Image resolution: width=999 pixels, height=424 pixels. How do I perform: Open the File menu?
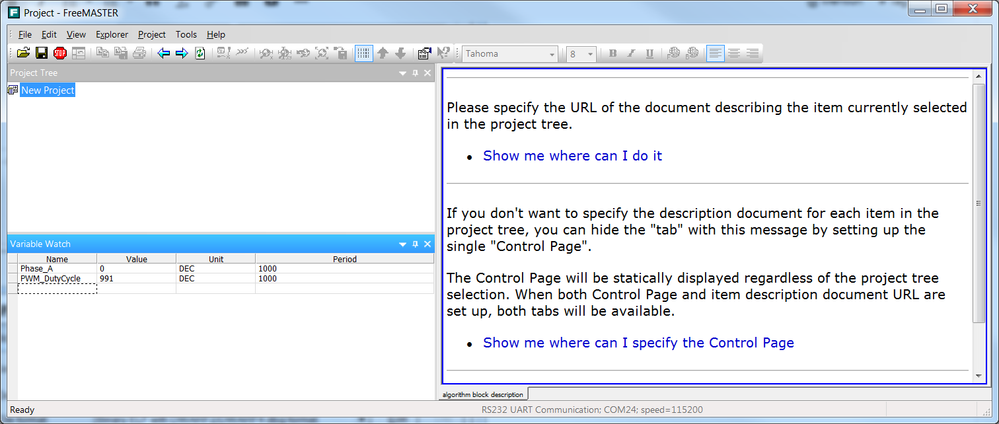(x=25, y=34)
